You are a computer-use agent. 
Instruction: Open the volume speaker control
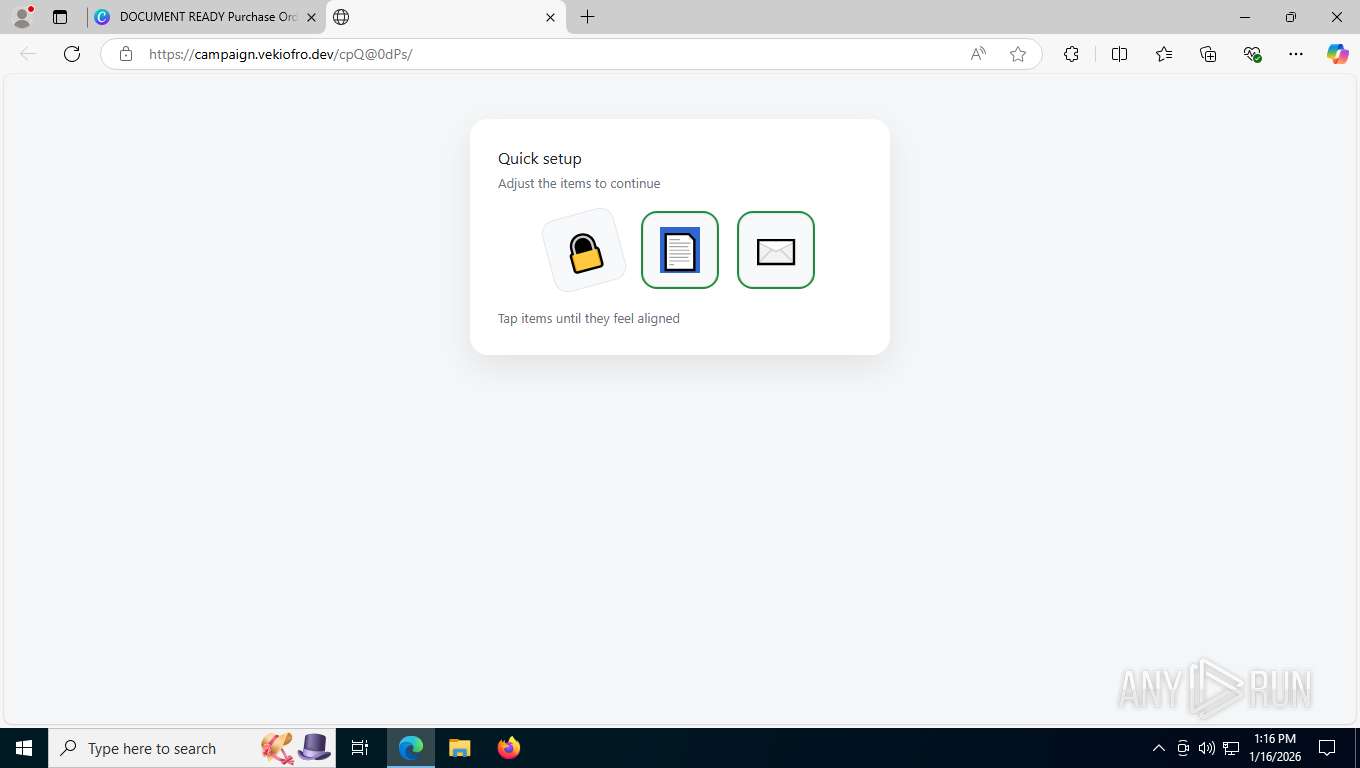point(1207,748)
